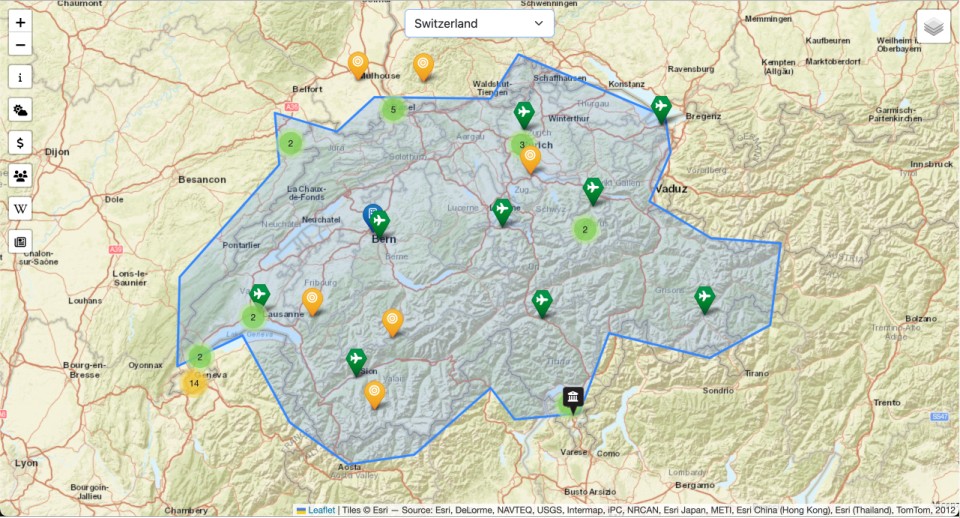Expand the yellow cluster of 14 near Geneva
The width and height of the screenshot is (960, 518).
[194, 383]
